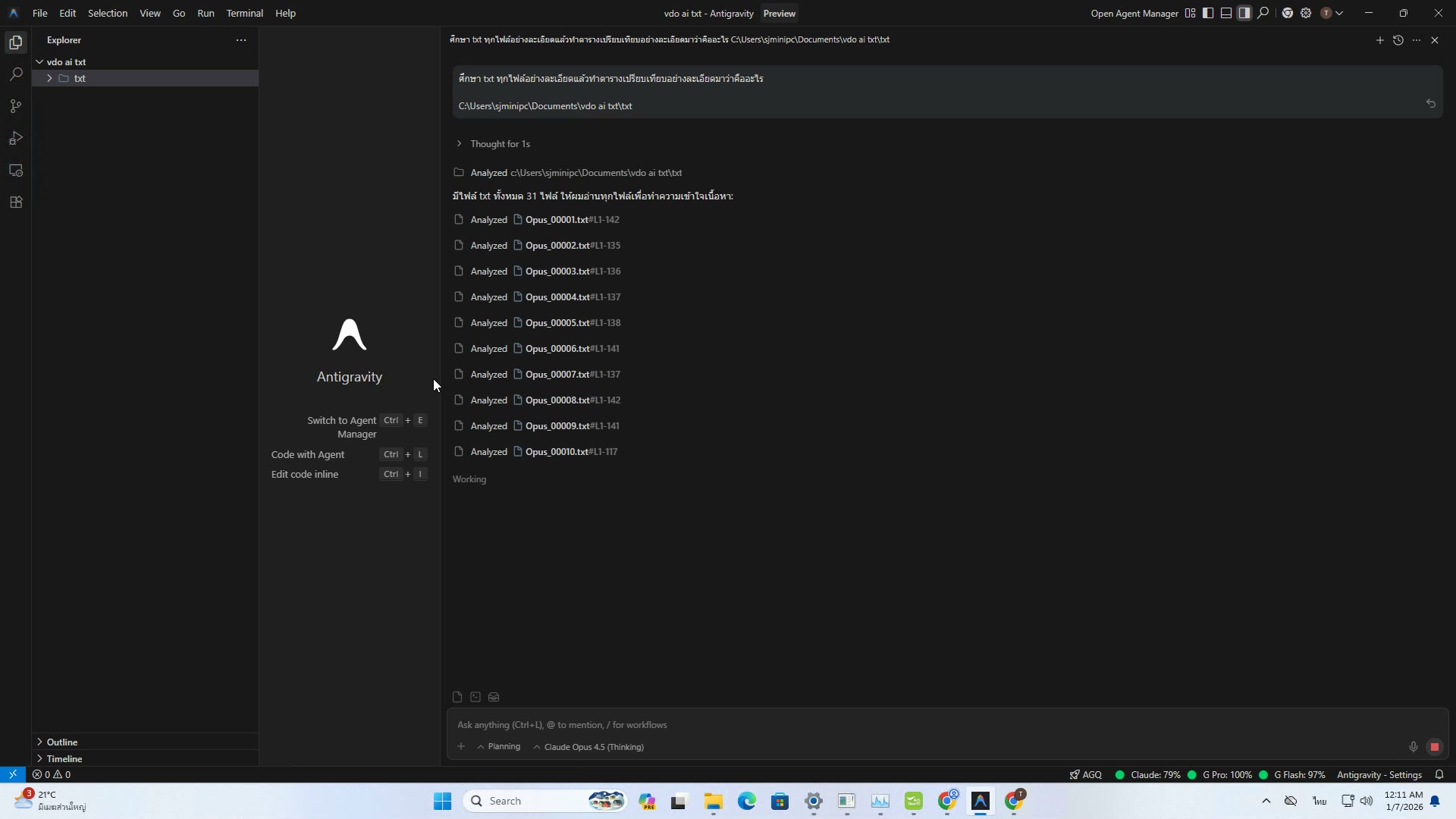Screen dimensions: 1456x819
Task: Open the Search view in activity bar
Action: tap(16, 74)
